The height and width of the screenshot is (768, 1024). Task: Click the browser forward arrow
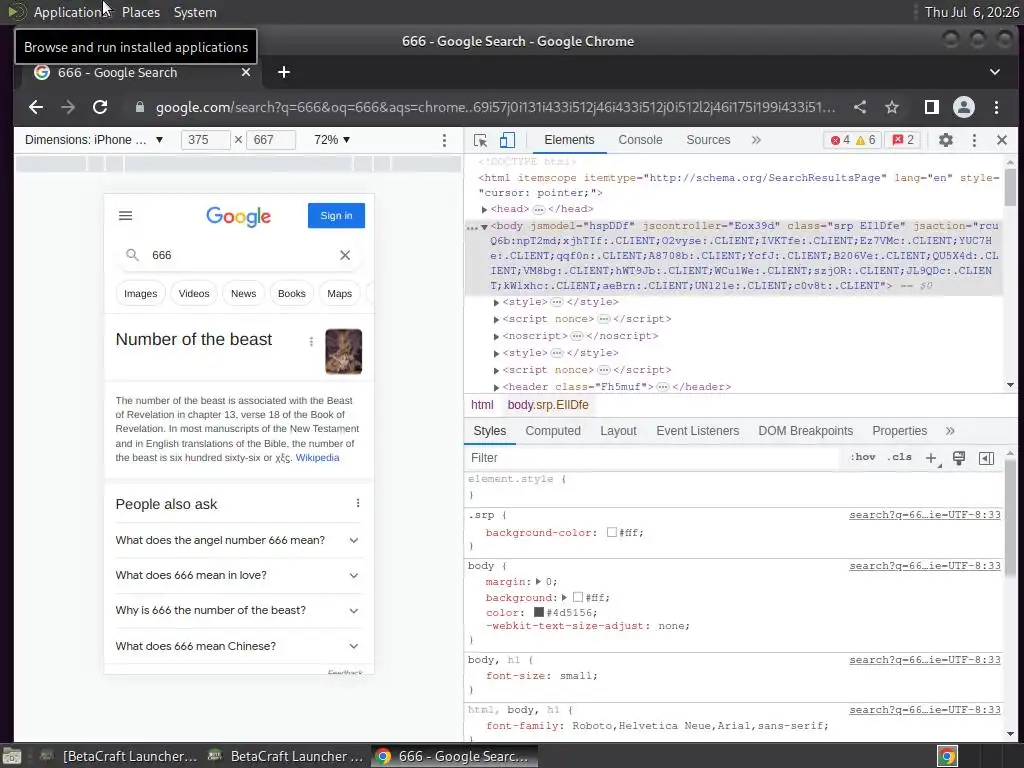68,107
